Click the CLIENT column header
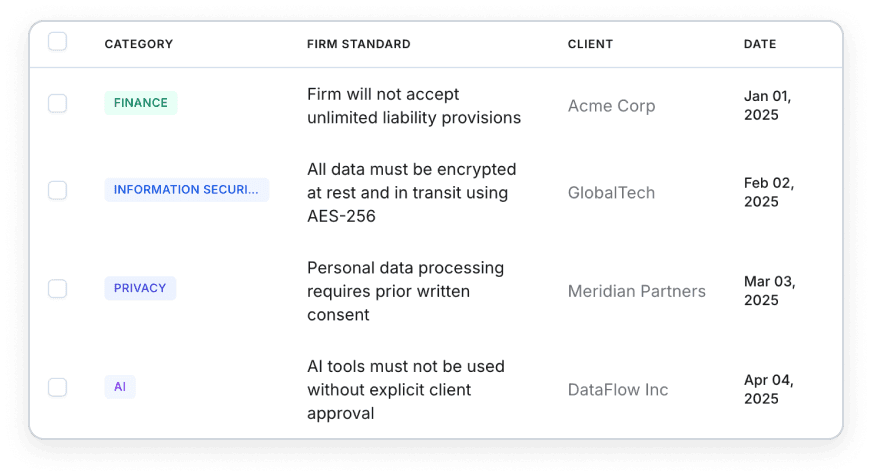The image size is (872, 476). click(590, 44)
